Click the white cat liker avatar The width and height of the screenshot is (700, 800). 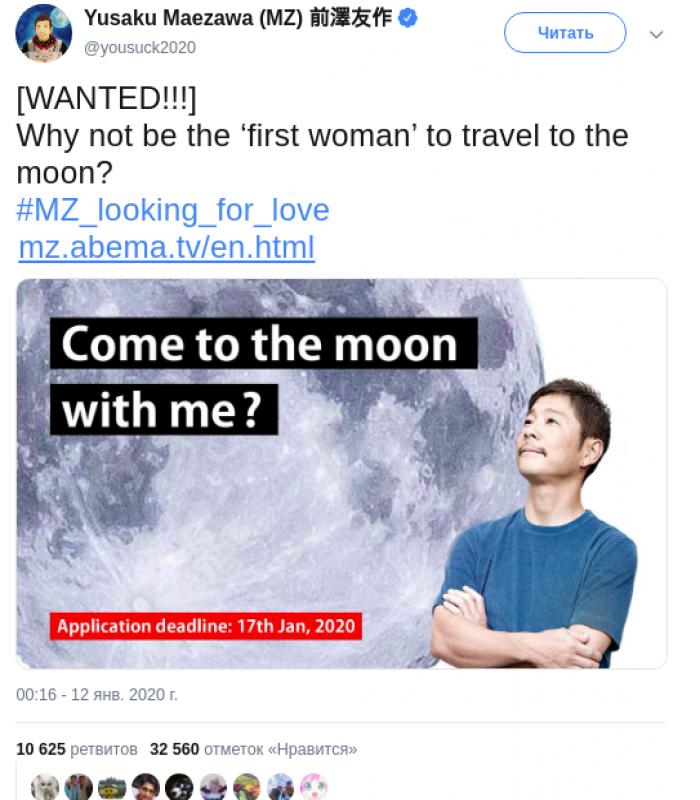click(45, 787)
